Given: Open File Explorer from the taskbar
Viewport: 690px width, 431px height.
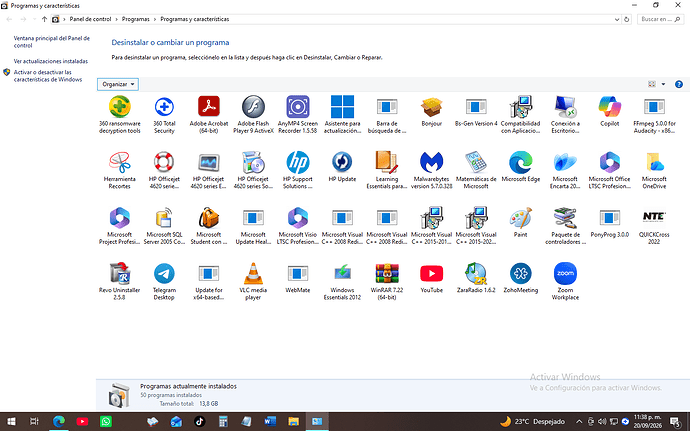Looking at the screenshot, I should (x=293, y=422).
